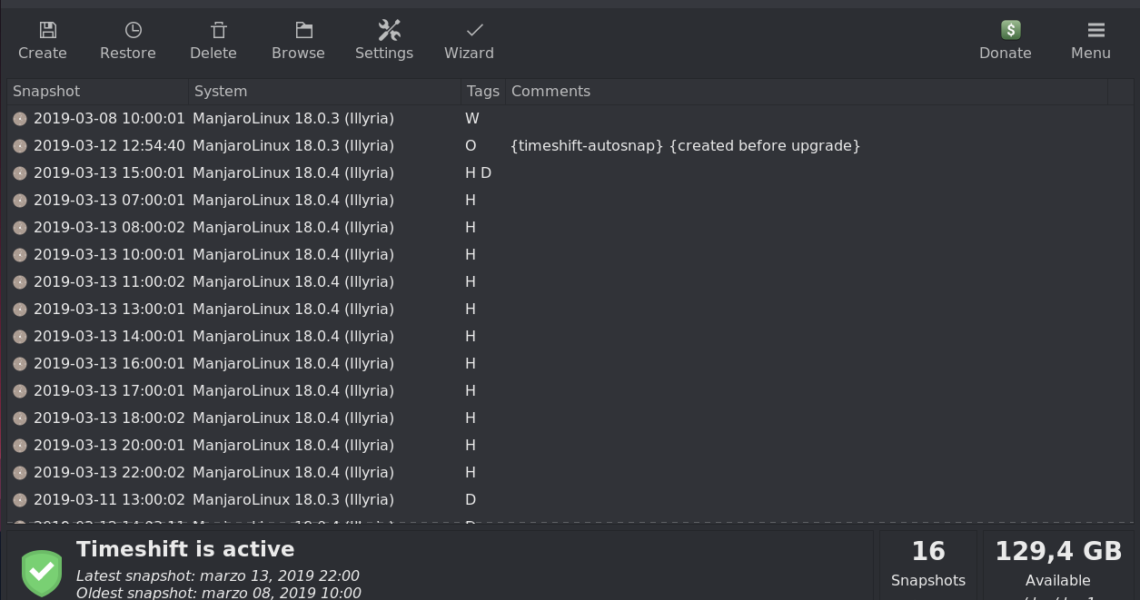Select the 2019-03-11 13:00:02 snapshot
Viewport: 1140px width, 600px height.
pyautogui.click(x=109, y=499)
